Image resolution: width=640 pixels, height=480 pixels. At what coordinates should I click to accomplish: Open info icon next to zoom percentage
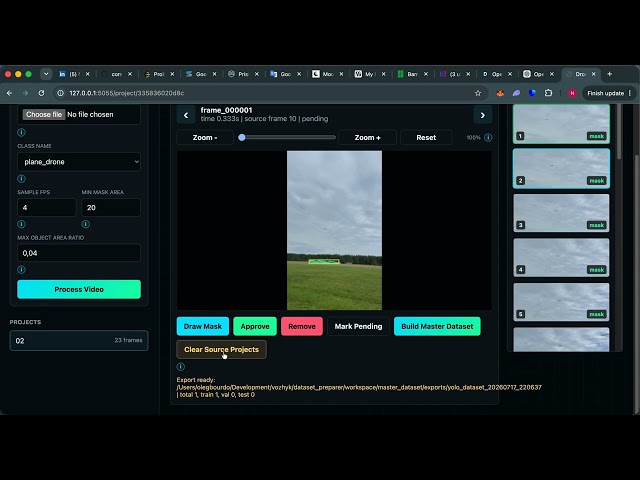tap(488, 138)
